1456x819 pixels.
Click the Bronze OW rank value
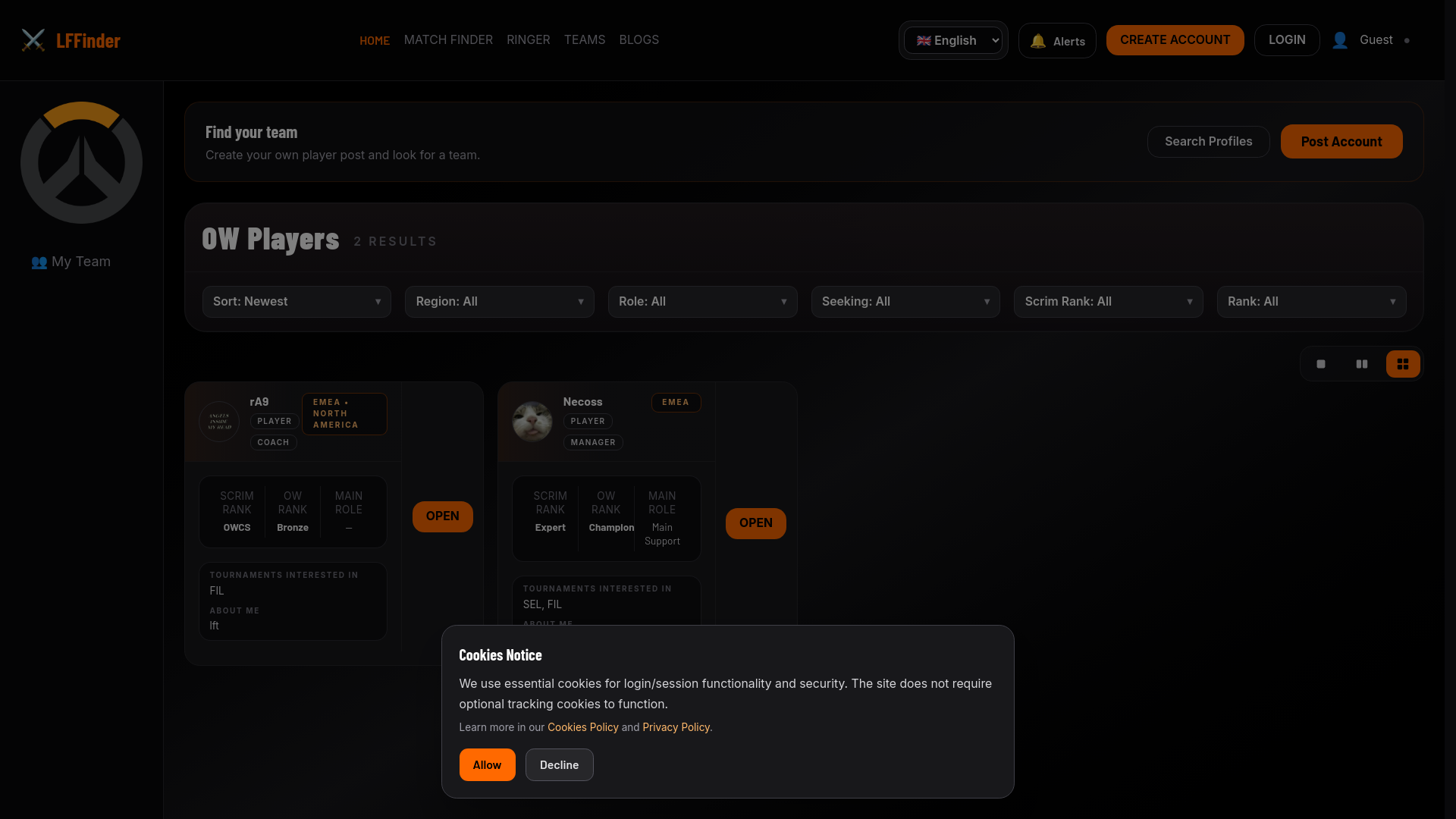(293, 528)
